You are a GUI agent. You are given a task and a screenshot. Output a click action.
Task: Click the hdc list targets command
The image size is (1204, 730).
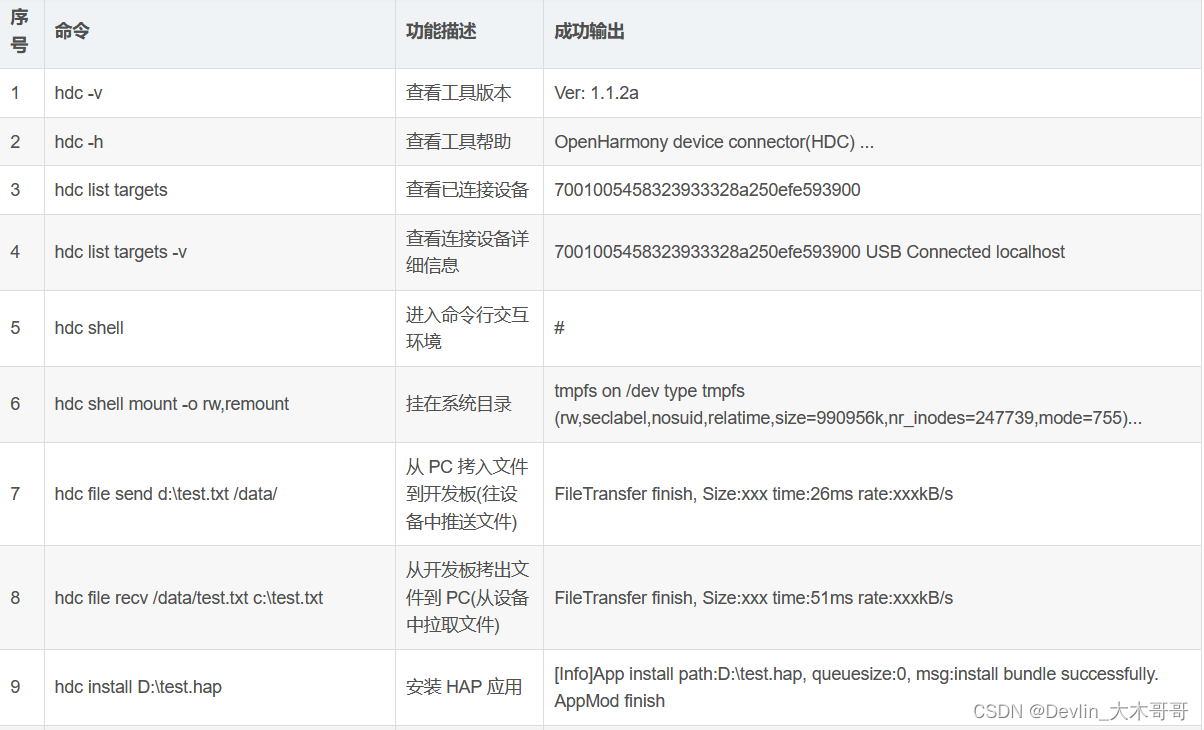pos(110,190)
